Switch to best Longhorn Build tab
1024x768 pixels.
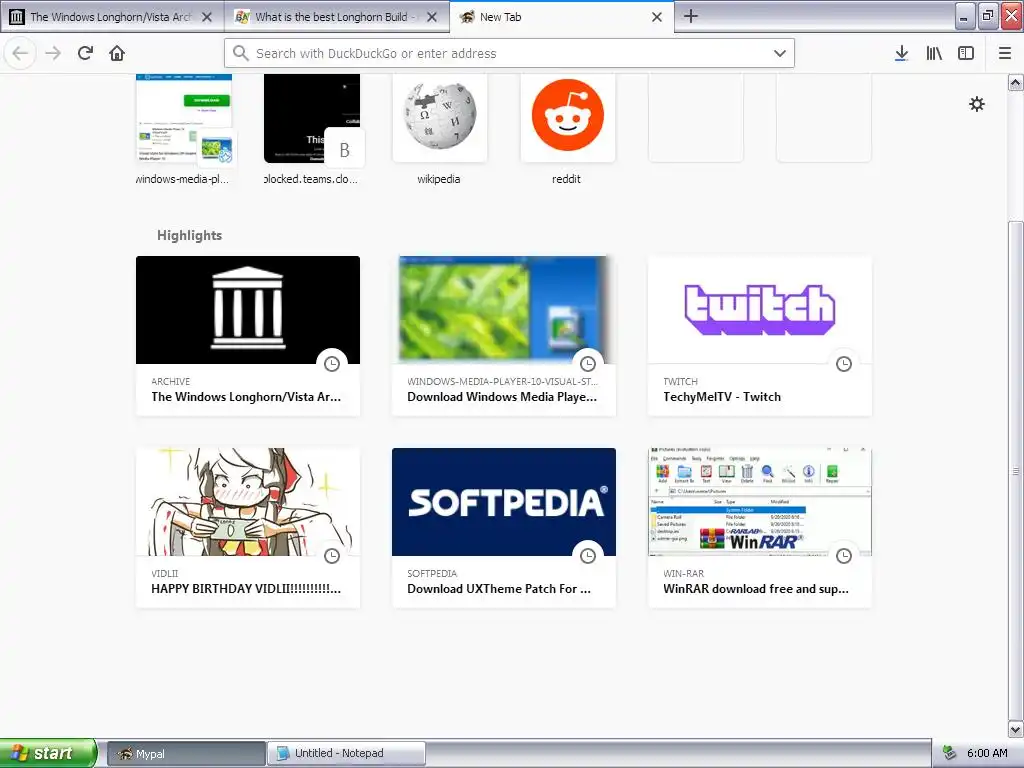click(336, 17)
